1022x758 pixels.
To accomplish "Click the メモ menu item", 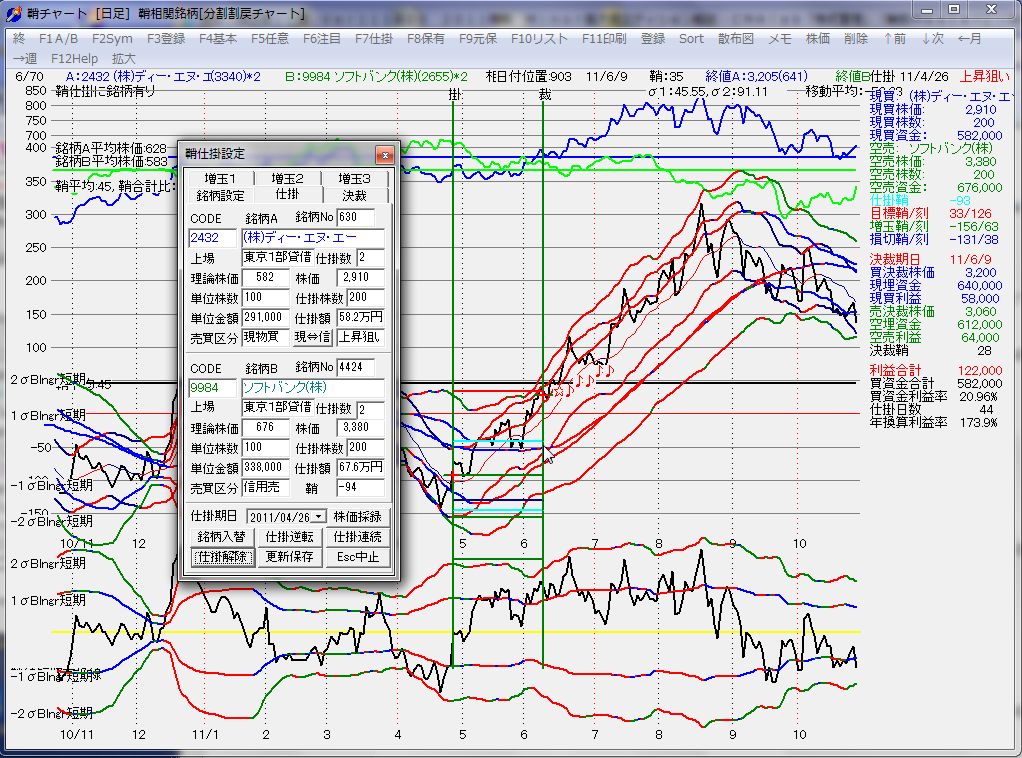I will pyautogui.click(x=780, y=38).
